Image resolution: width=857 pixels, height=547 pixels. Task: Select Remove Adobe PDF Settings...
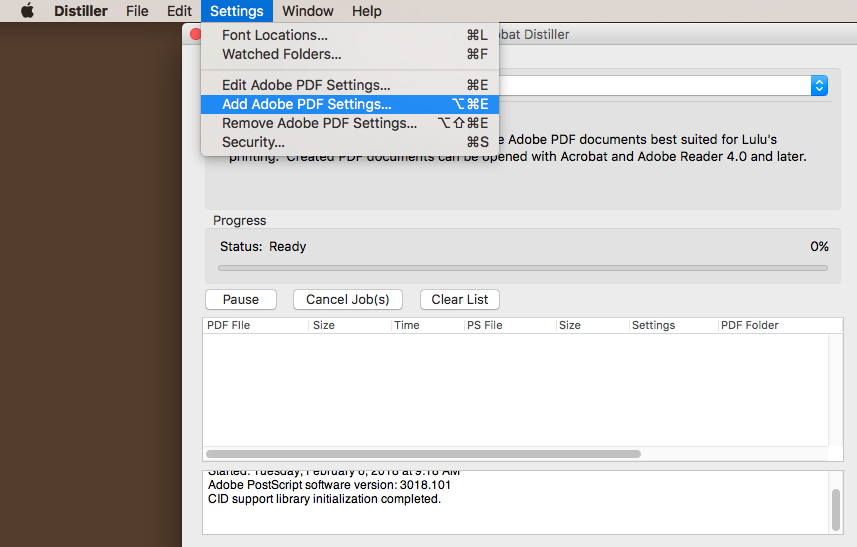(x=350, y=123)
